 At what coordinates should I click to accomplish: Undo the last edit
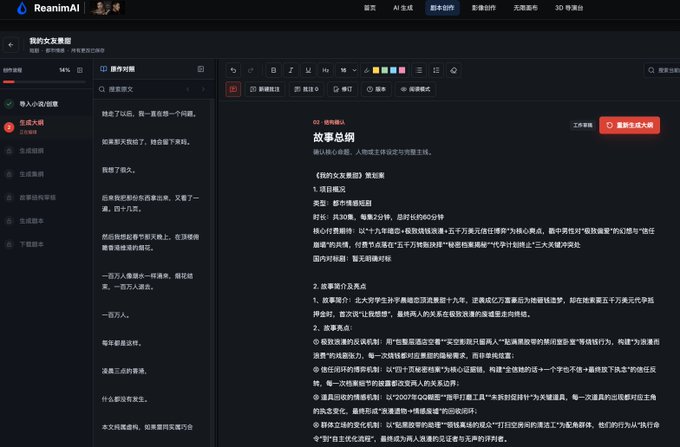coord(233,70)
